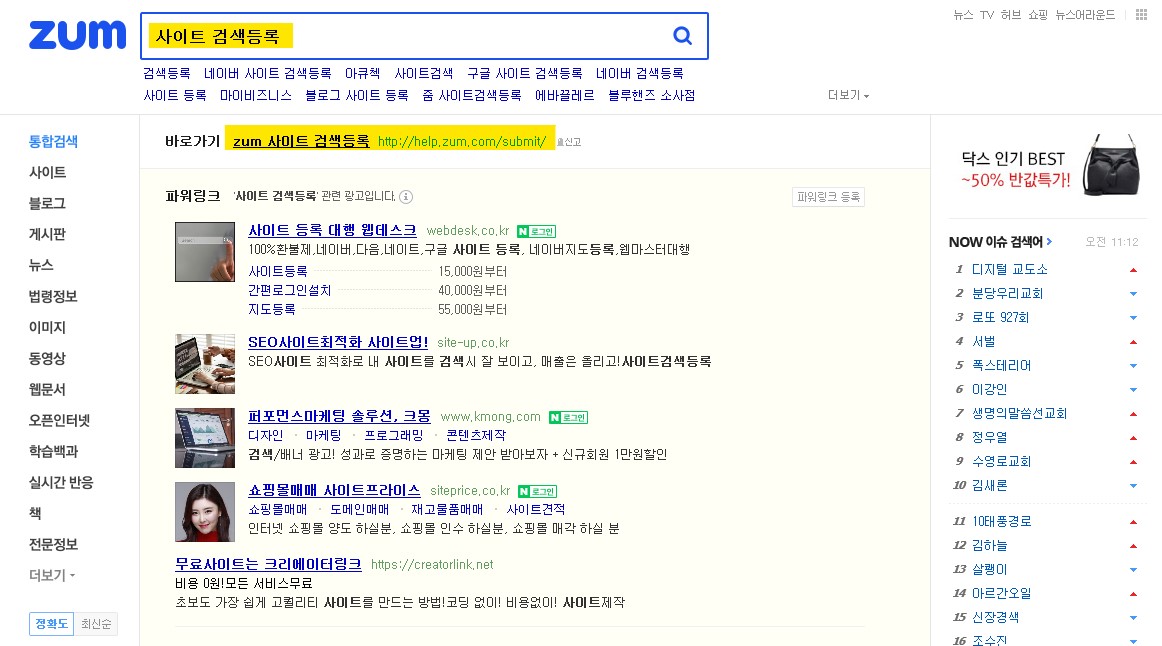Open the 학습백과 category
This screenshot has height=646, width=1162.
[x=53, y=451]
